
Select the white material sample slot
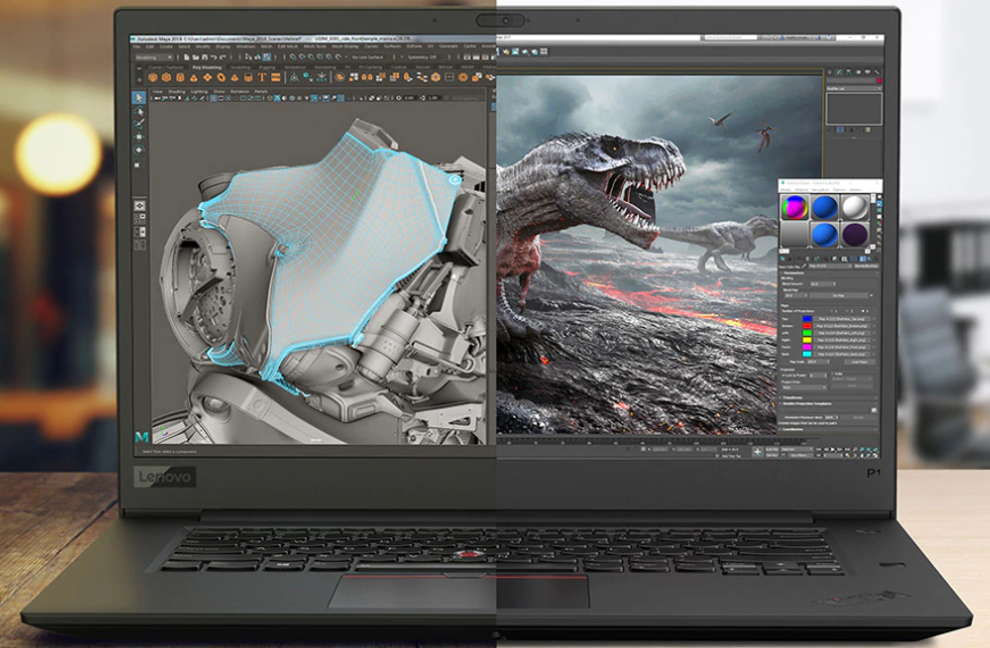pyautogui.click(x=856, y=207)
